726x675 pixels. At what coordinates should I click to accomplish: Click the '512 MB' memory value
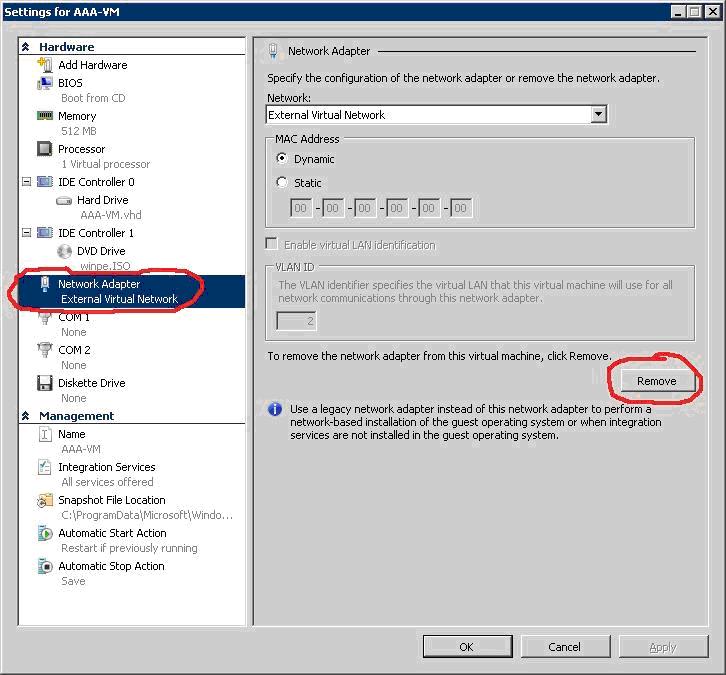79,131
